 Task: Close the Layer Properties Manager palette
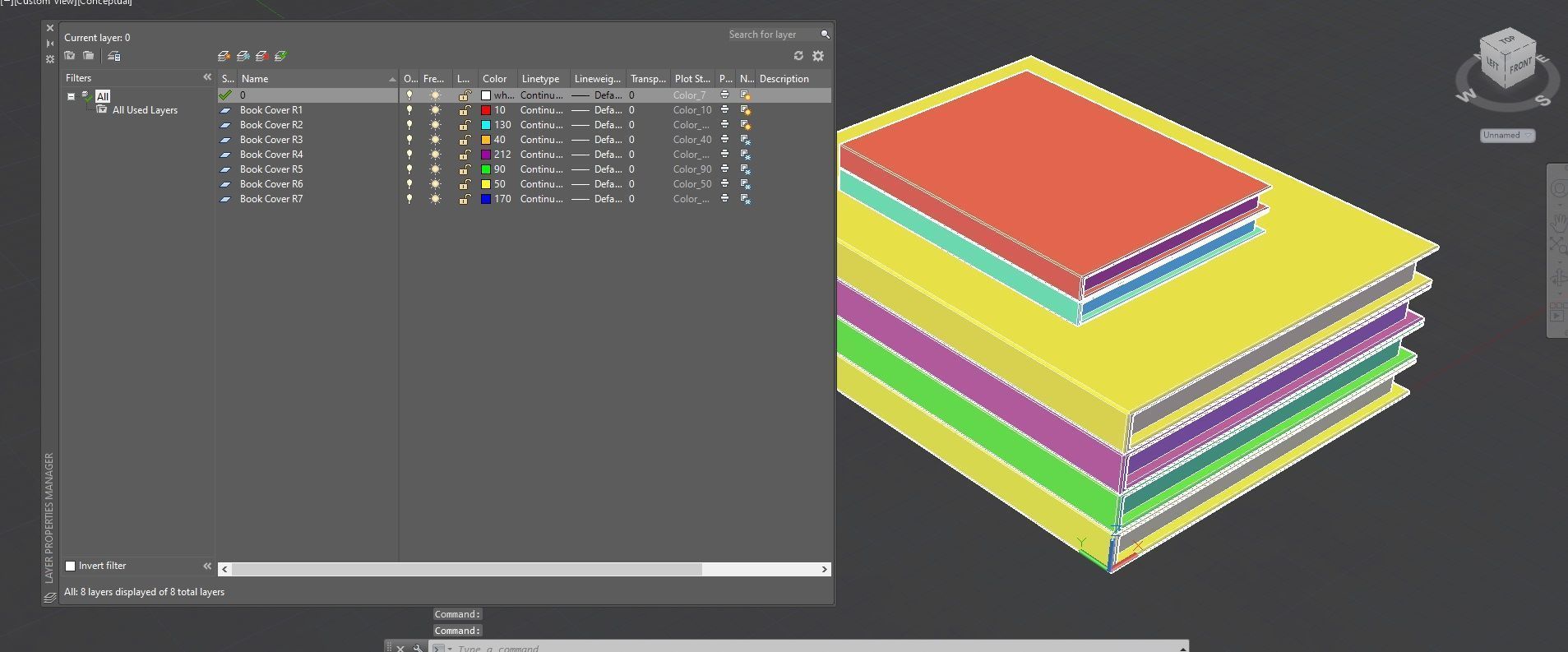50,28
